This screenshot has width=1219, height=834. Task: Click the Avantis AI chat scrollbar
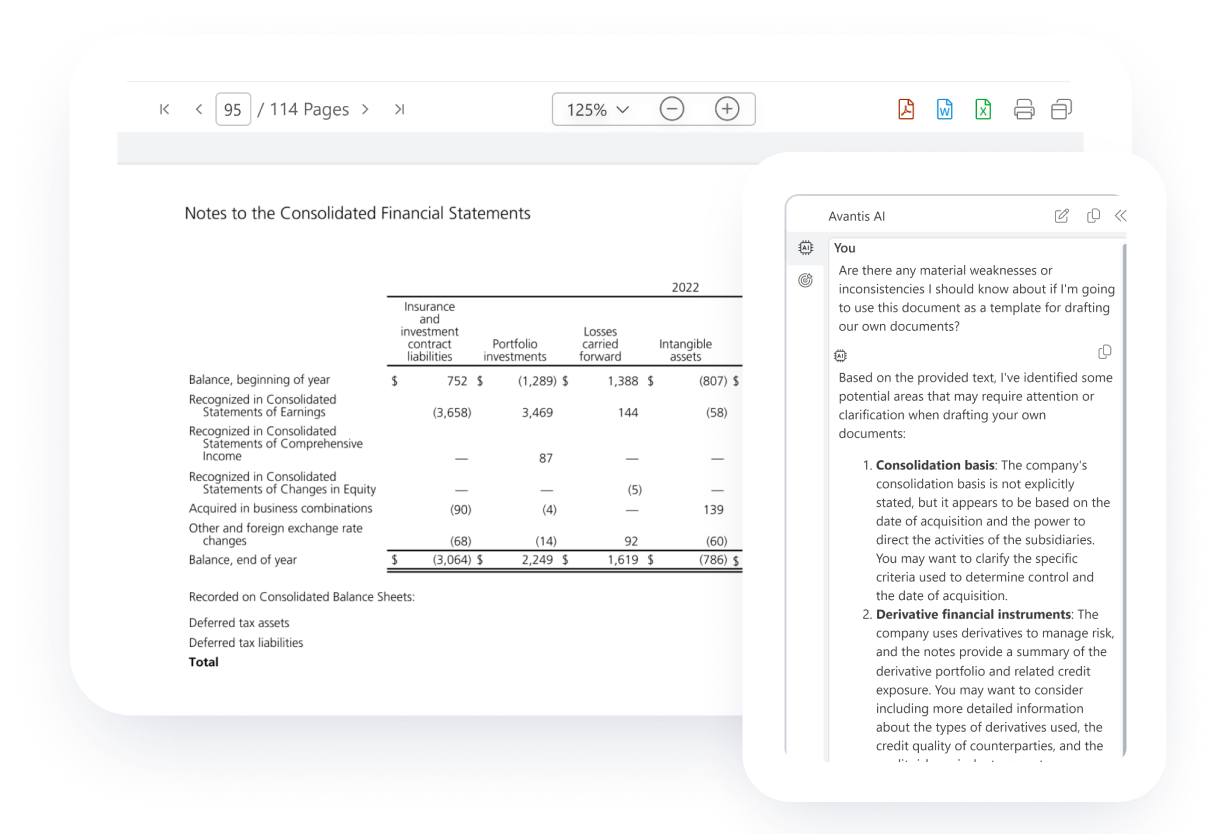[x=1124, y=498]
